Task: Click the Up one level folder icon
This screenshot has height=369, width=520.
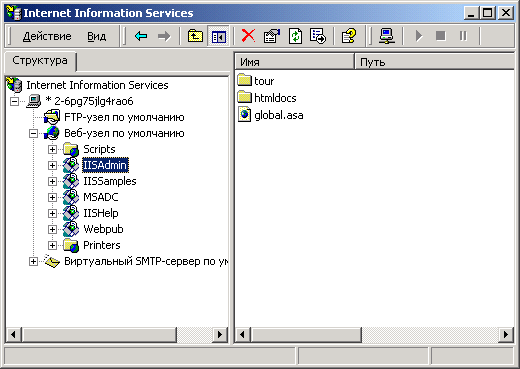Action: (x=195, y=36)
